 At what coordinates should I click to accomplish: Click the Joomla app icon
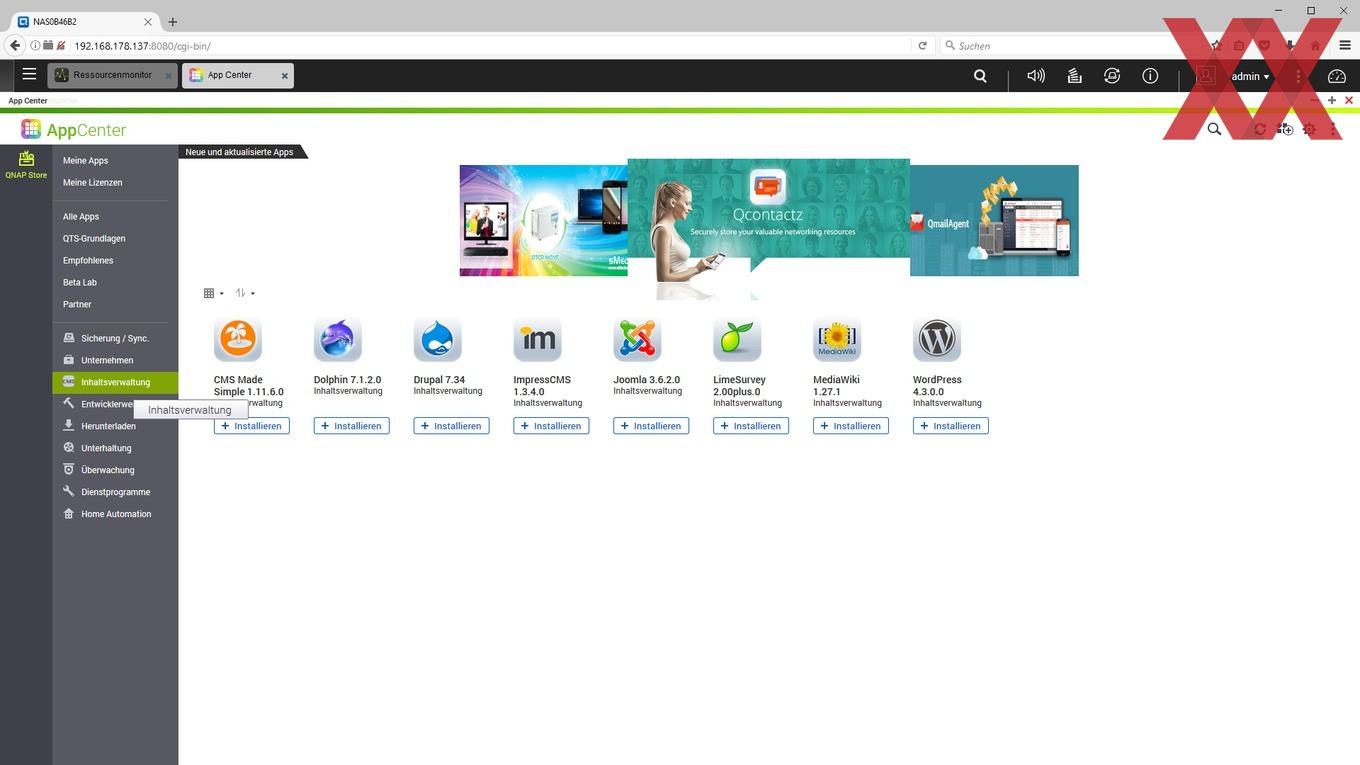coord(638,341)
